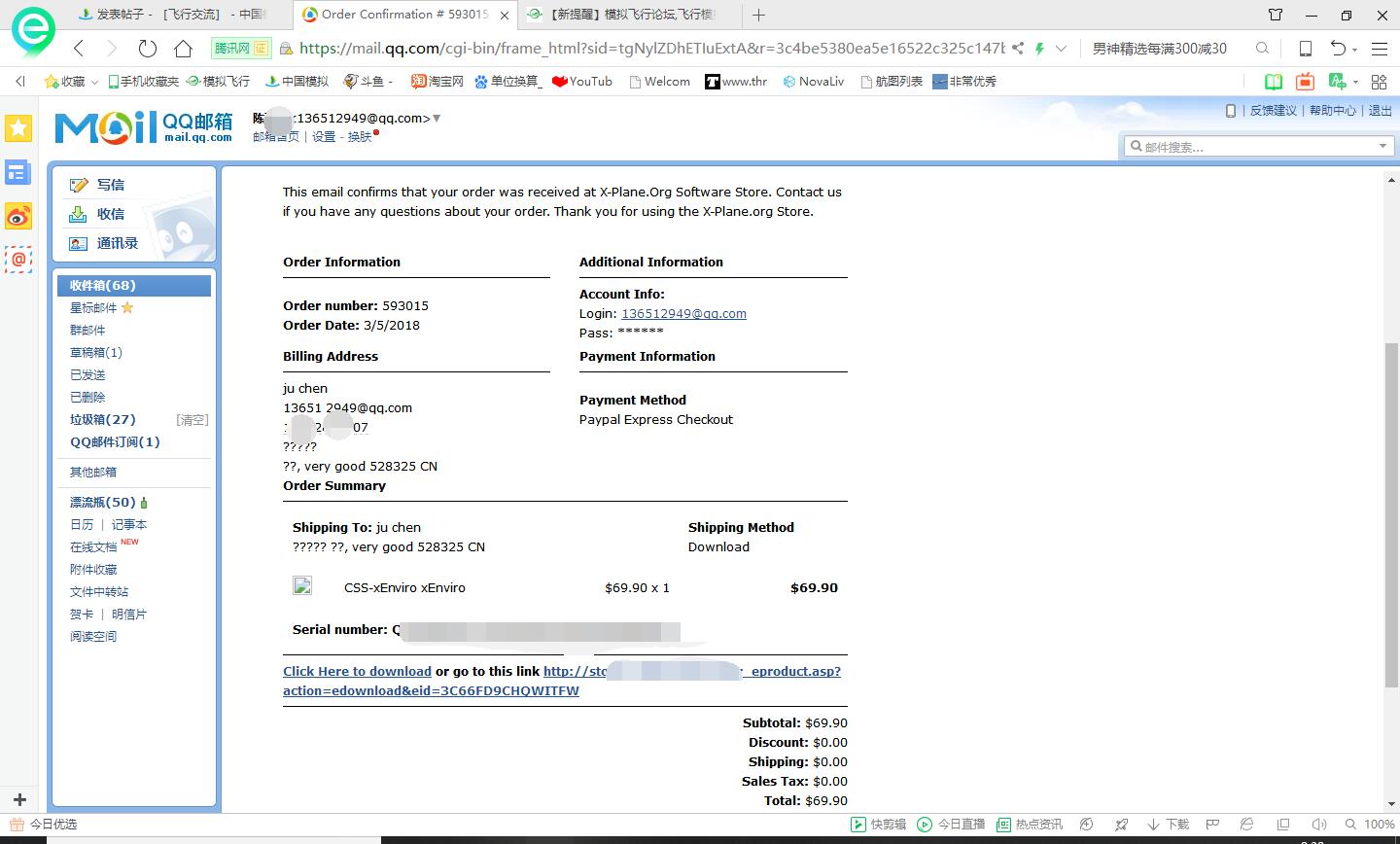Toggle the sound speaker status icon
The image size is (1400, 844).
(x=1318, y=825)
